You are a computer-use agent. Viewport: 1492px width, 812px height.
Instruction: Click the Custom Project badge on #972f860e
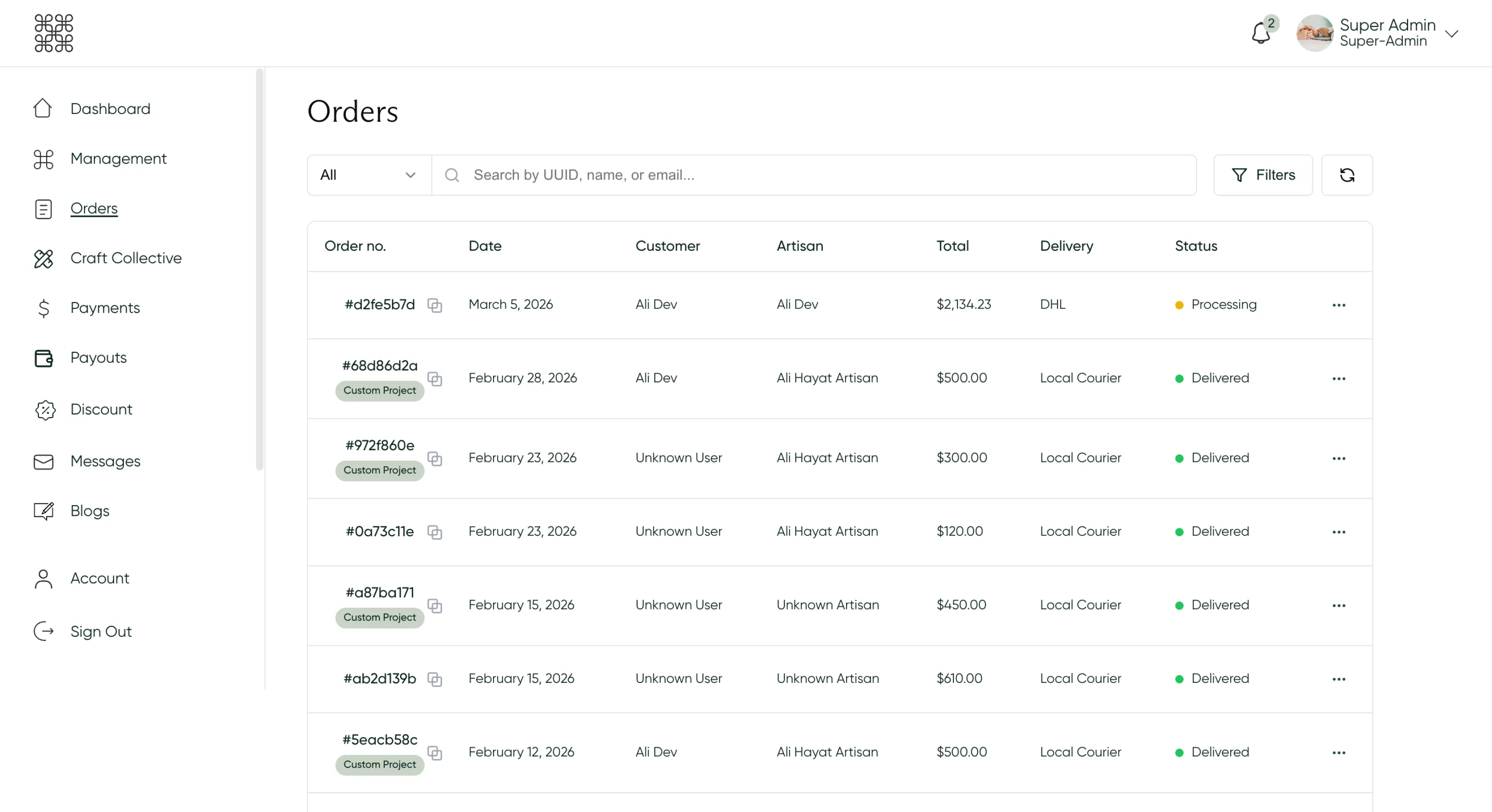(x=379, y=470)
